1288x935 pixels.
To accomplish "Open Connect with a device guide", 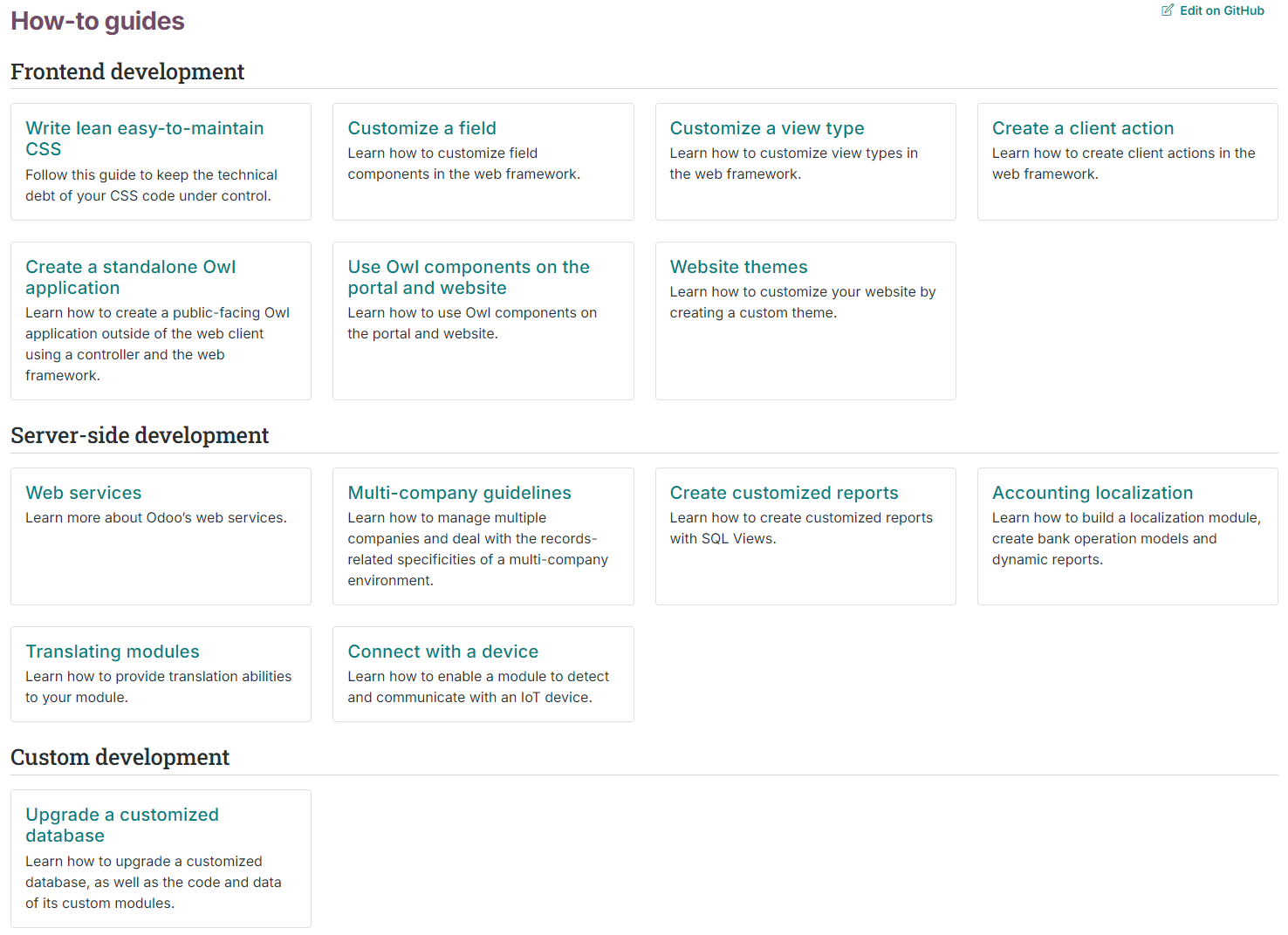I will (483, 674).
